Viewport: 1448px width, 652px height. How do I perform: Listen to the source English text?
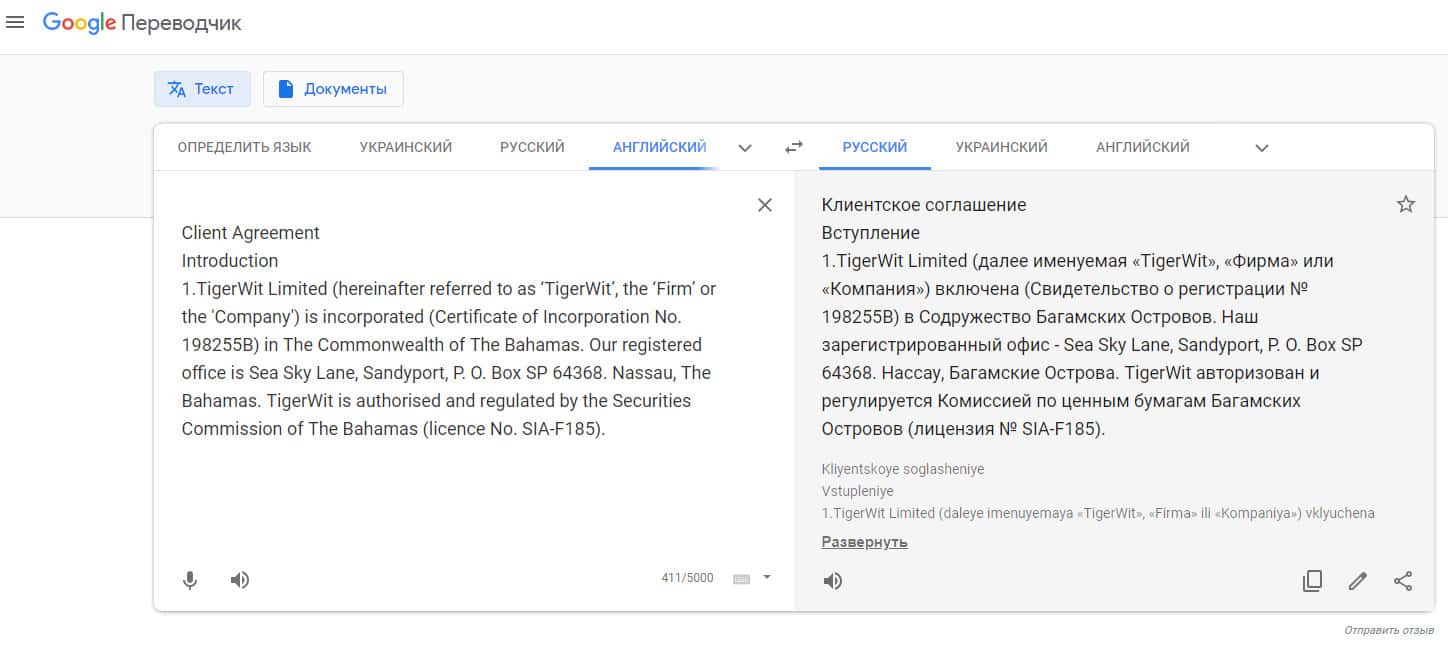click(240, 580)
